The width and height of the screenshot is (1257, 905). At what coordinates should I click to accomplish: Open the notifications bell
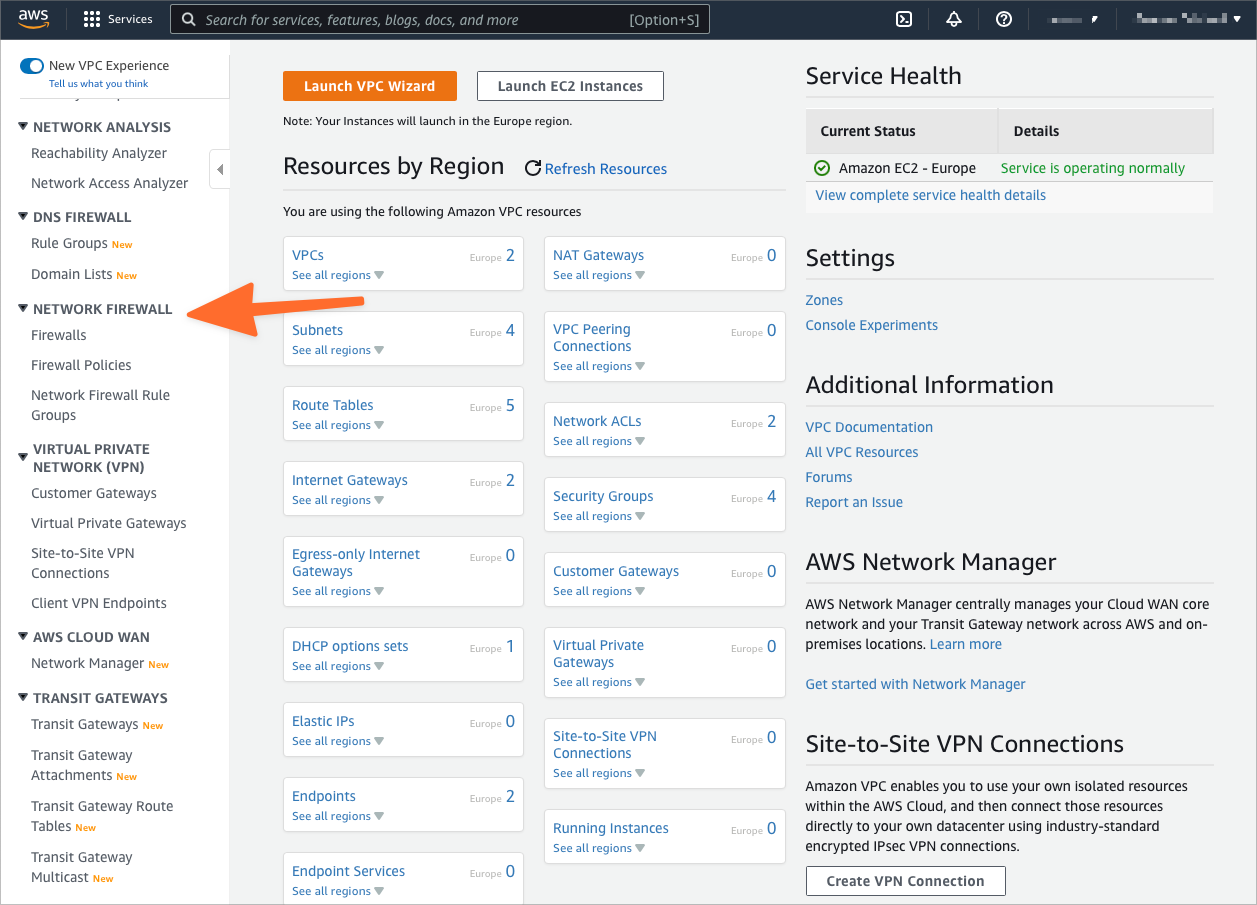click(954, 19)
